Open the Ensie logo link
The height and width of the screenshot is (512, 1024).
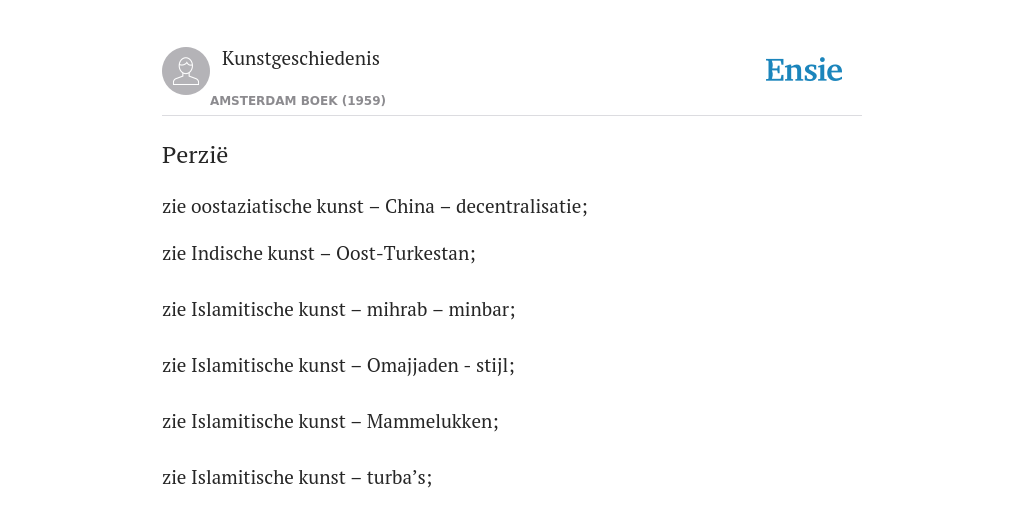click(804, 71)
